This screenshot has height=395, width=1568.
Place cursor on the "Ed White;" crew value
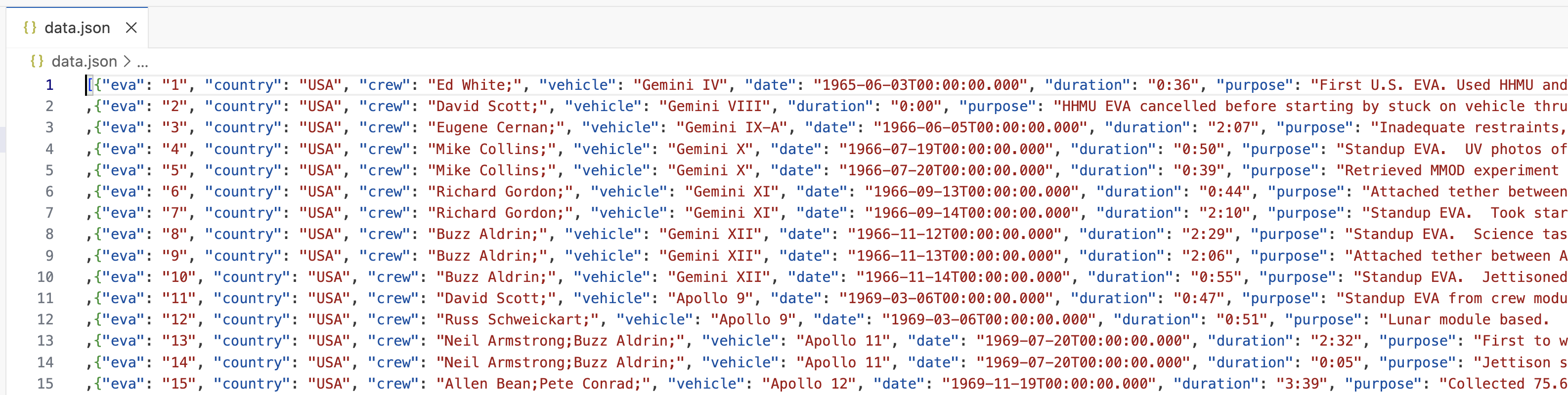pos(474,85)
